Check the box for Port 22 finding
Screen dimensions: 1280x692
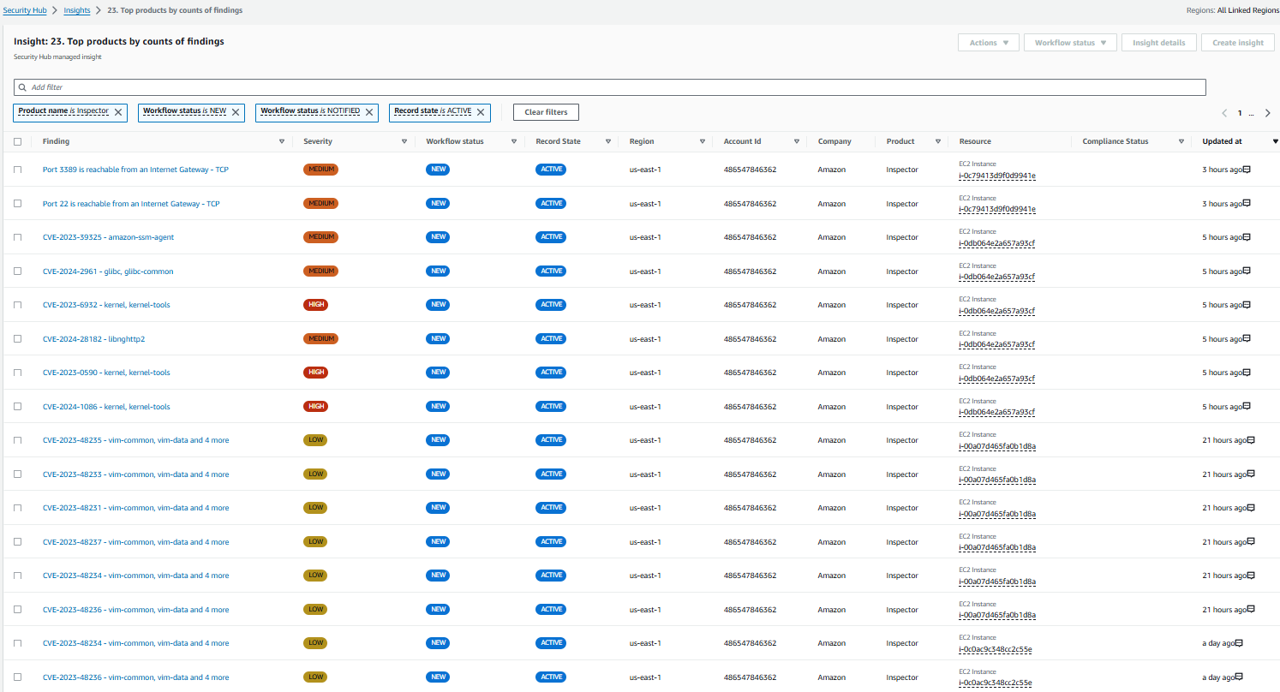point(17,204)
